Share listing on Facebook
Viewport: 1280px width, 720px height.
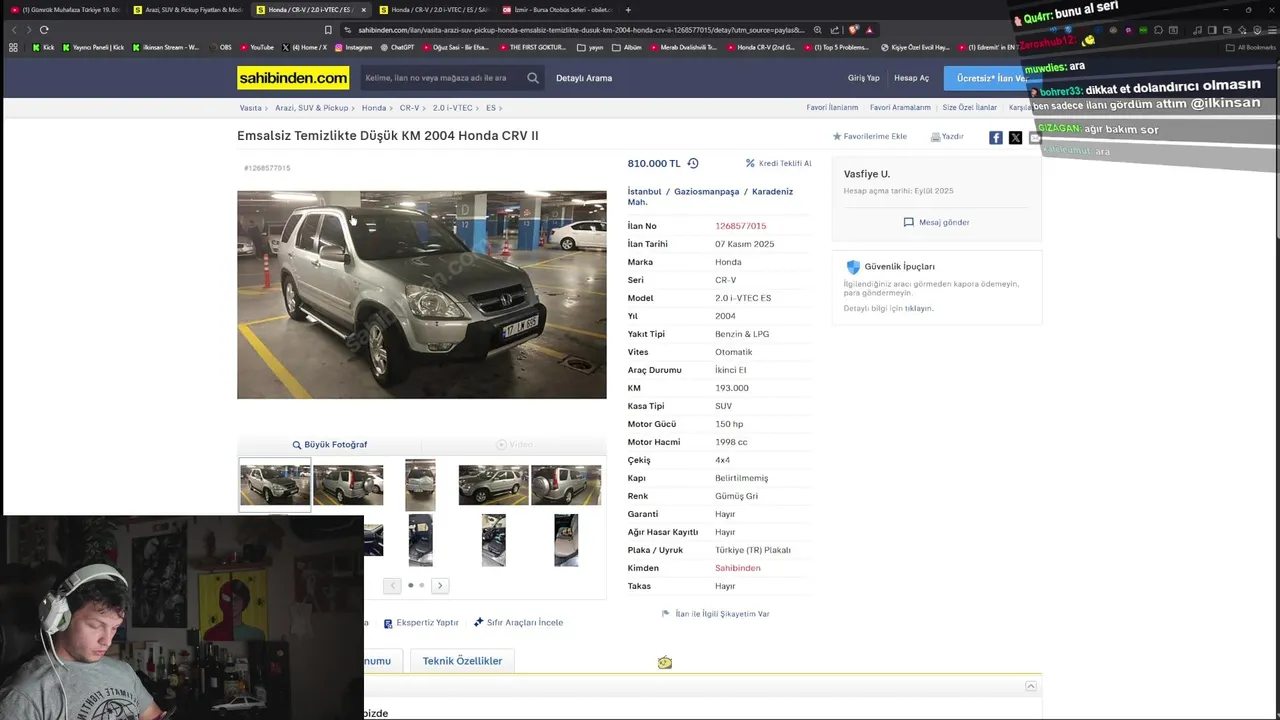(996, 138)
